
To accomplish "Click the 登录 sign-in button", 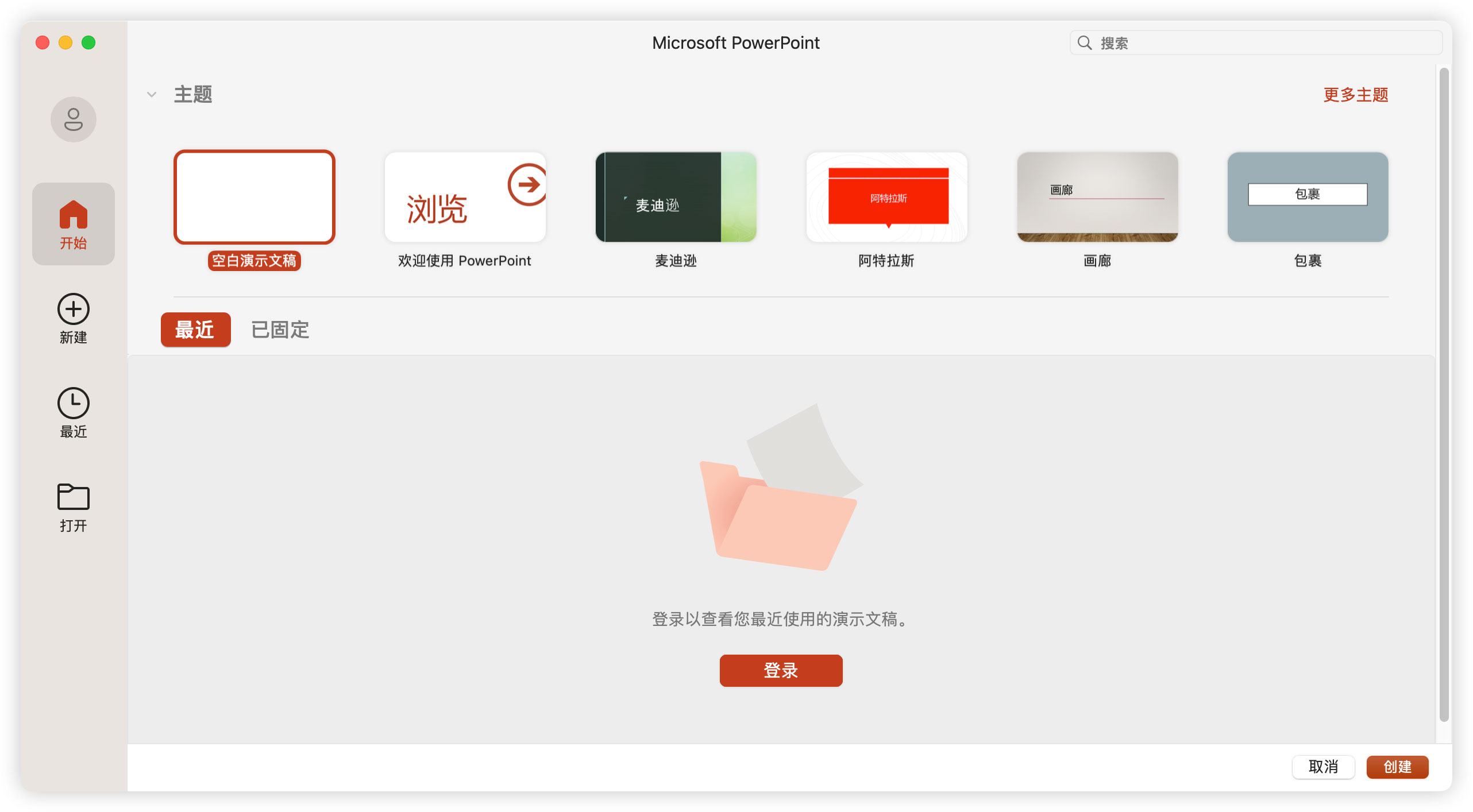I will 781,670.
